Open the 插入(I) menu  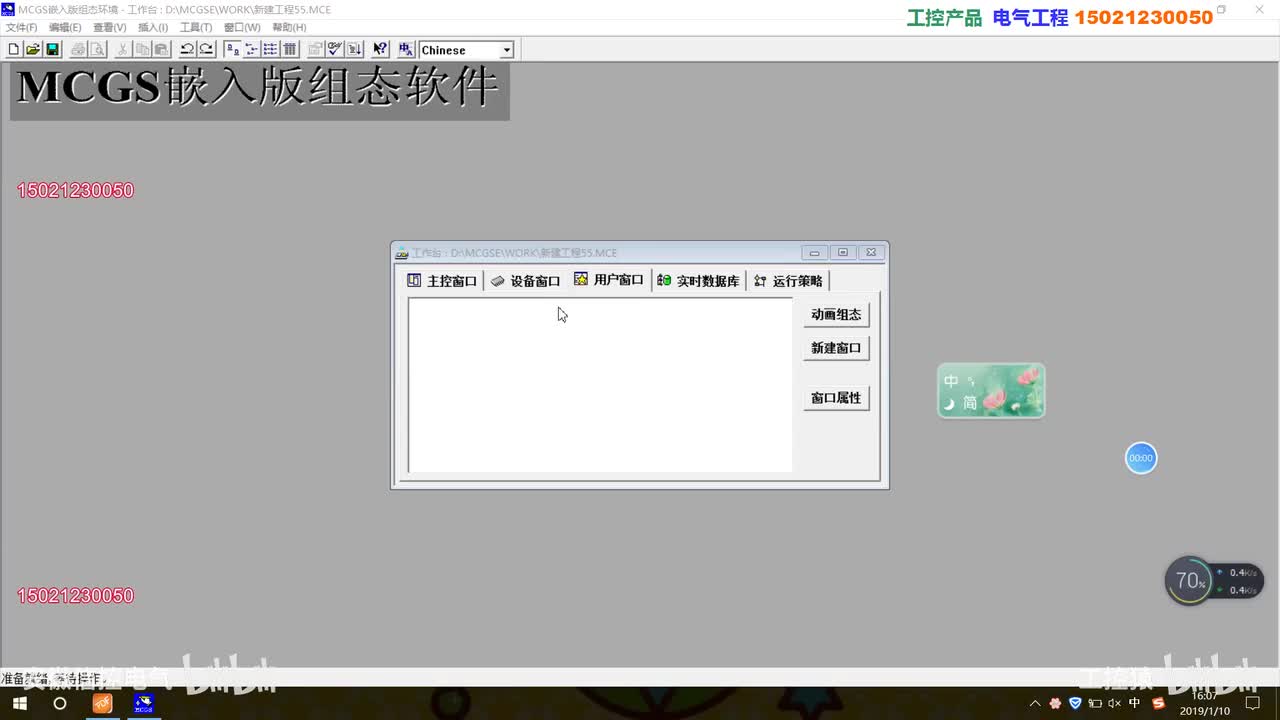click(x=153, y=27)
